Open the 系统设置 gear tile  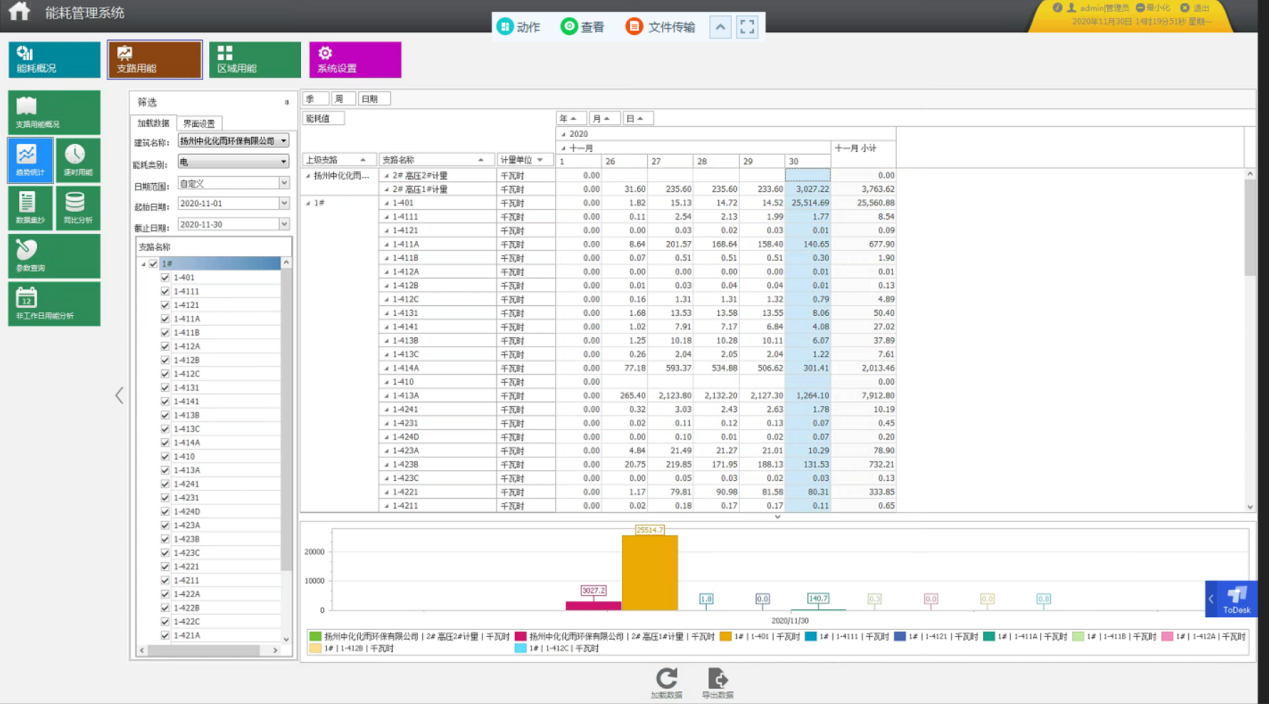click(x=355, y=59)
